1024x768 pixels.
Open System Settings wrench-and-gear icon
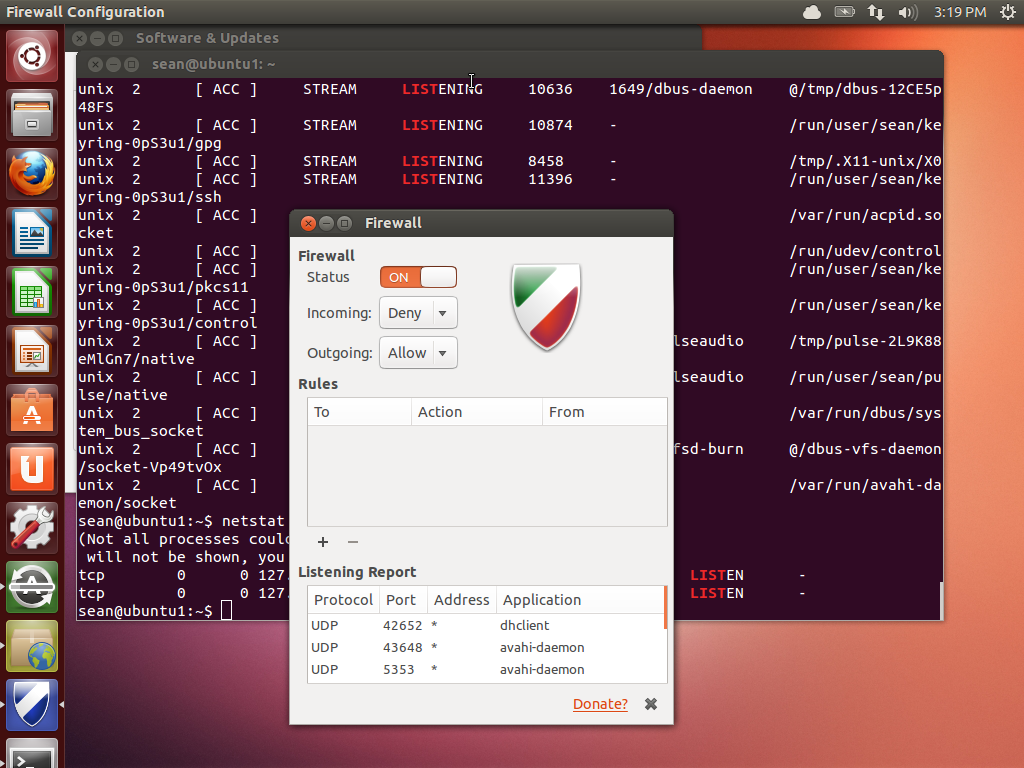coord(32,528)
